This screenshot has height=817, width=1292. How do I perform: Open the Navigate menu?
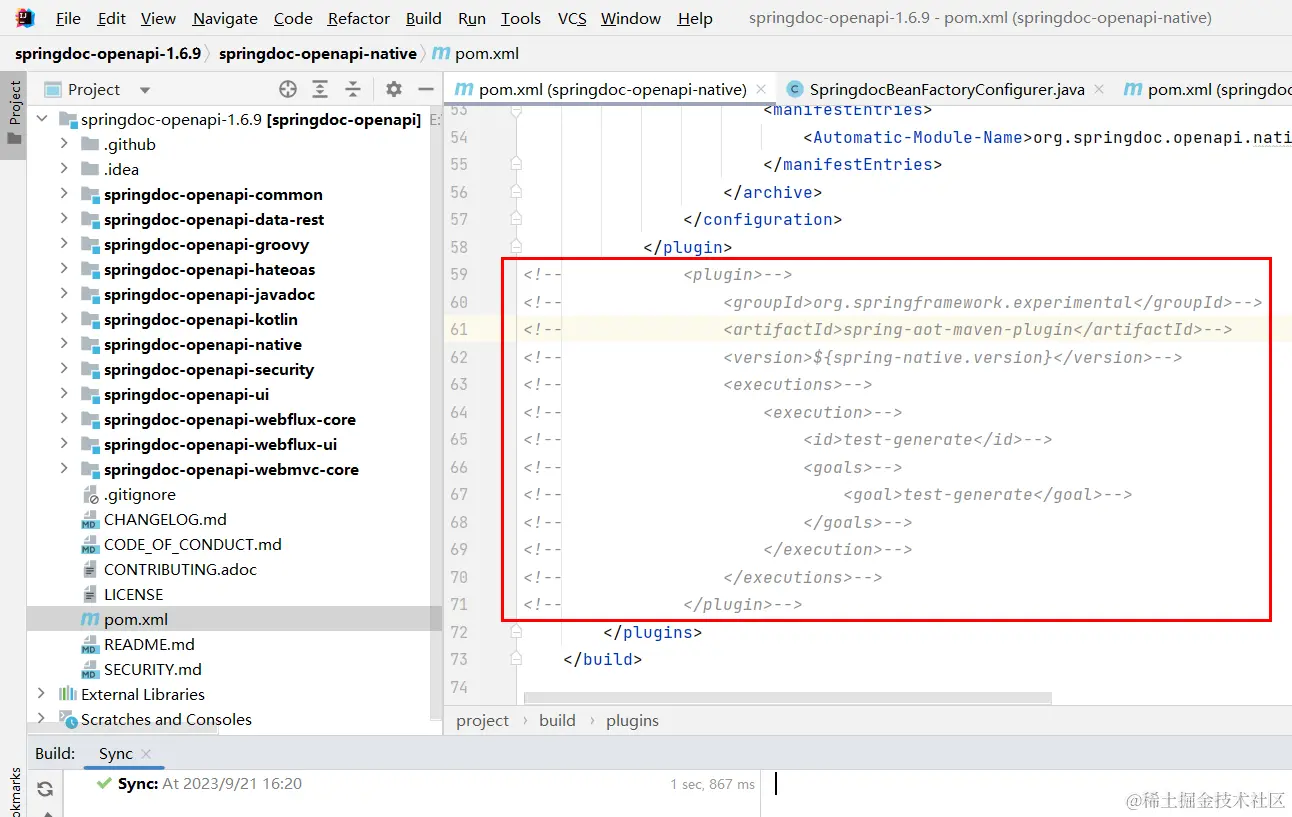pyautogui.click(x=225, y=18)
